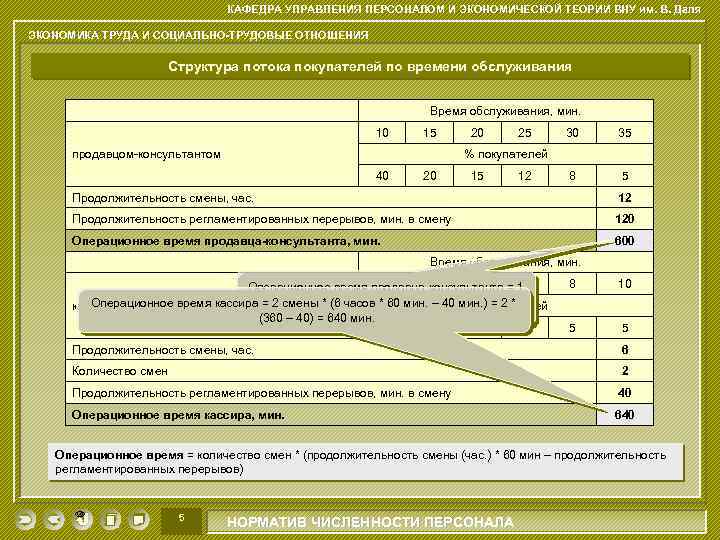Click the продавцом-консультантом row label
The height and width of the screenshot is (540, 720).
click(x=146, y=154)
